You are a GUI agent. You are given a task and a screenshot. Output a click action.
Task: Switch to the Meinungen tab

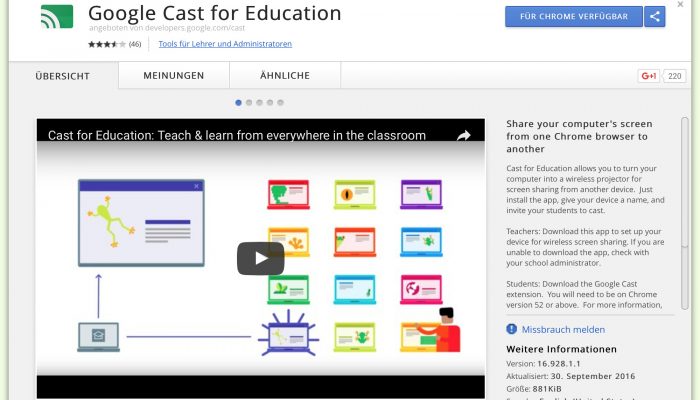point(174,75)
